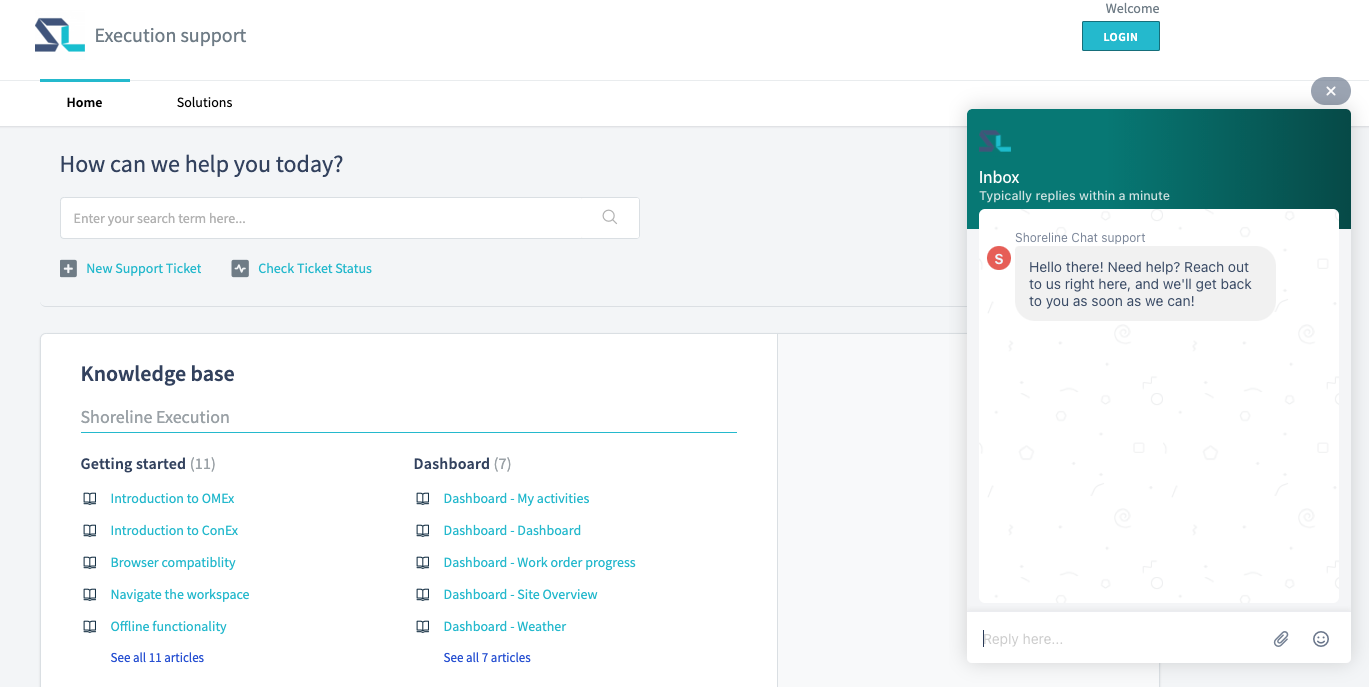Click the red S avatar in chat
The height and width of the screenshot is (687, 1369).
pyautogui.click(x=998, y=258)
